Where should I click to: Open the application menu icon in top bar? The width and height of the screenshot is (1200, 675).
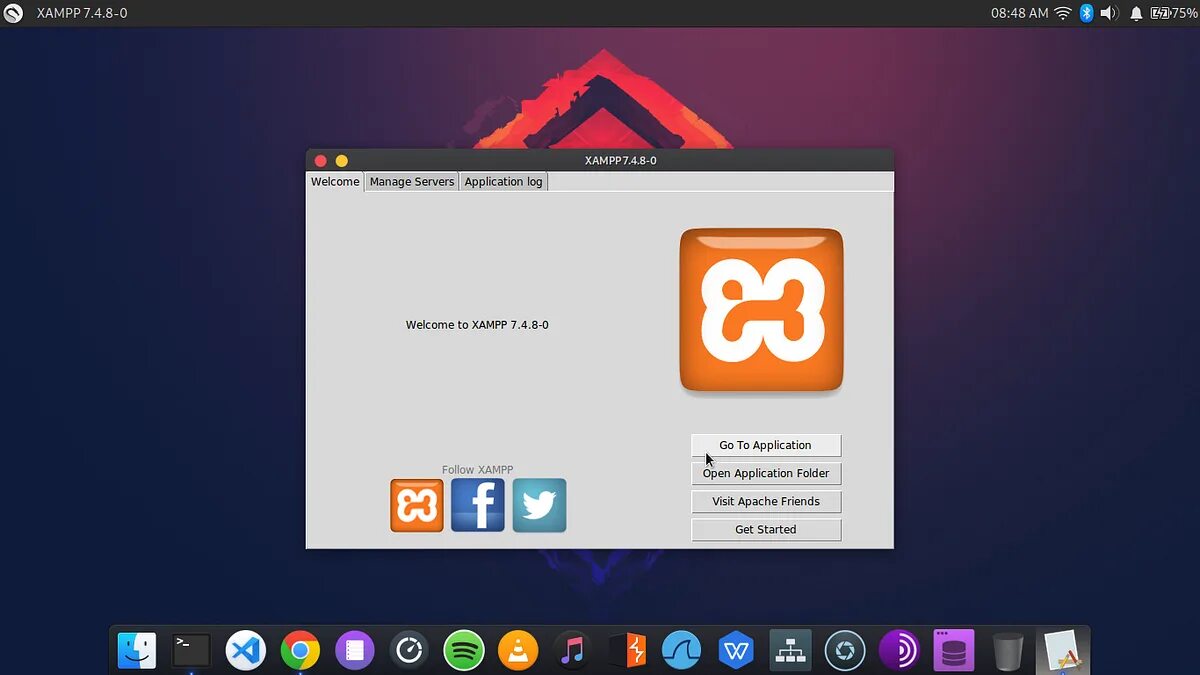13,13
